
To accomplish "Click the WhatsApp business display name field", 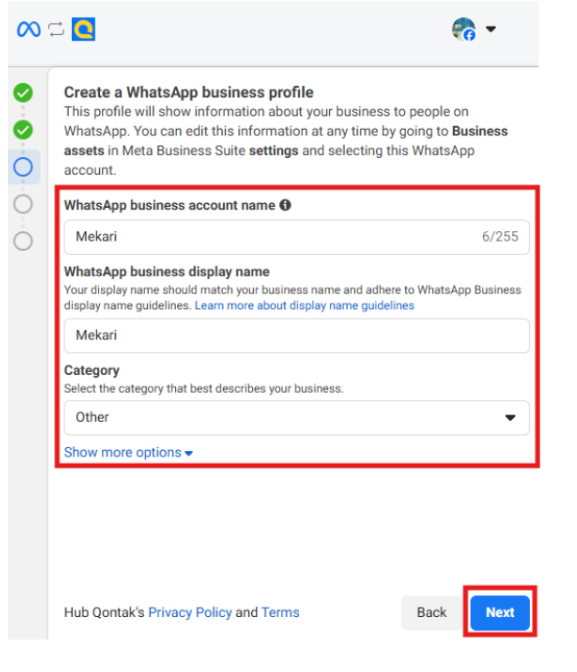I will (x=297, y=336).
